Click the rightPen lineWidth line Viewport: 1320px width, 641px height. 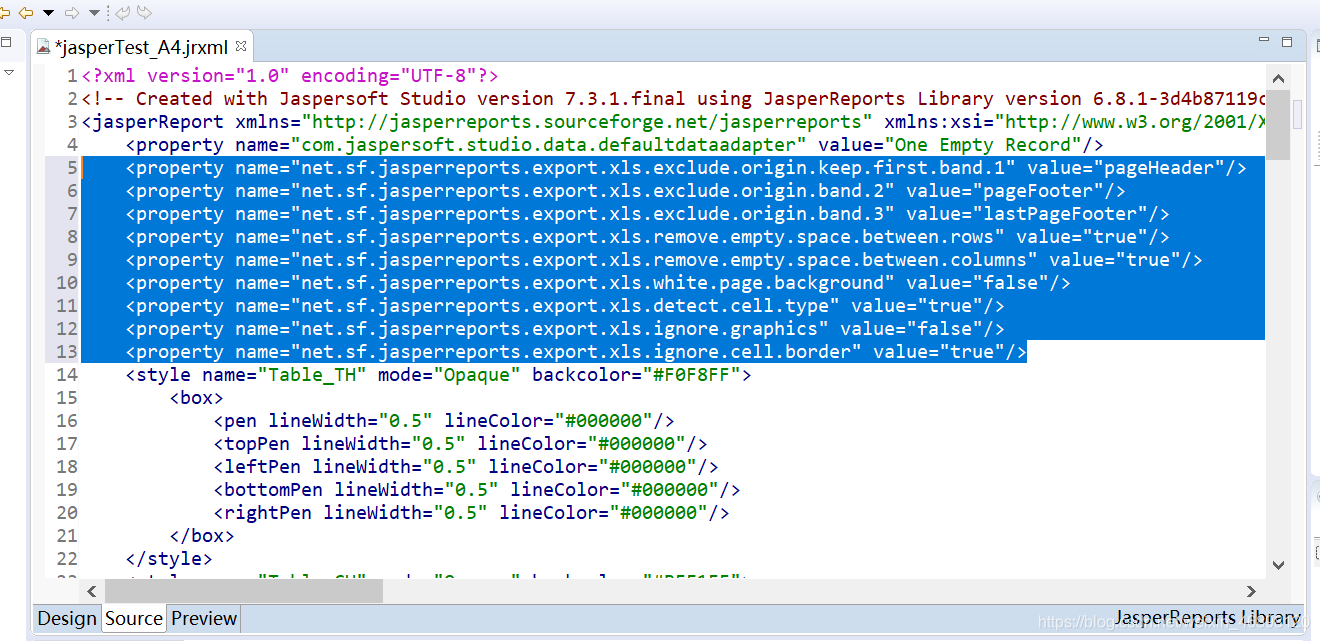click(471, 513)
